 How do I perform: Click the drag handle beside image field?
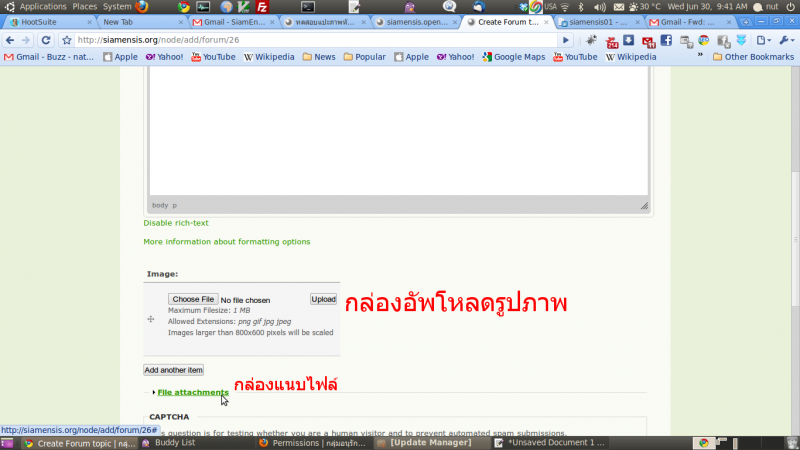point(151,319)
